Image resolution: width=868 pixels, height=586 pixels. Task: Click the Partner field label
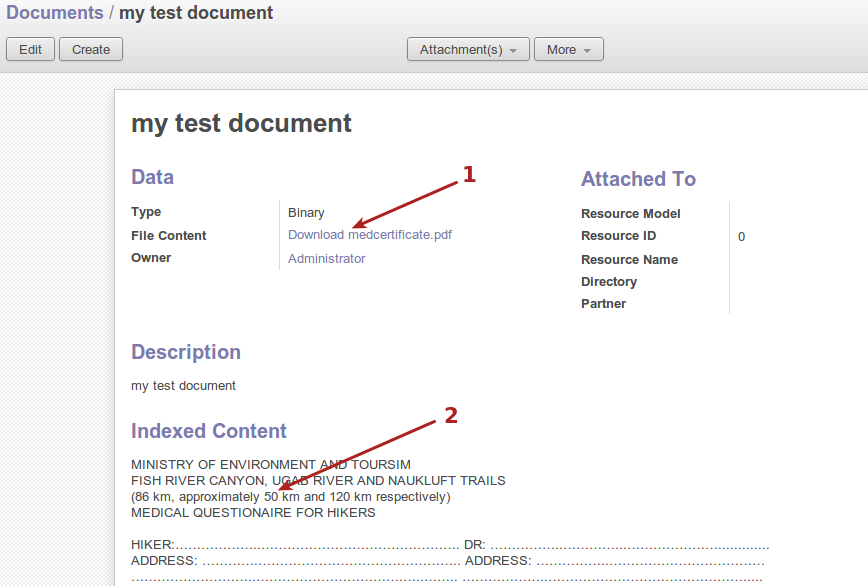[603, 304]
